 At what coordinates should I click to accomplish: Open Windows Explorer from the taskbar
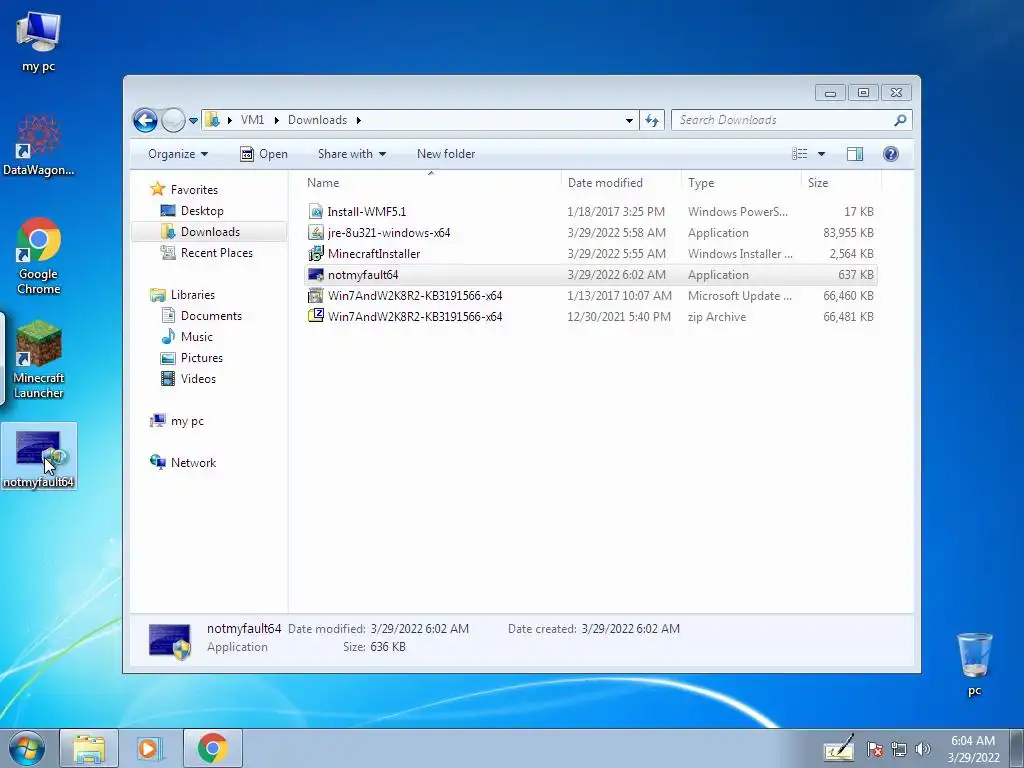[89, 748]
